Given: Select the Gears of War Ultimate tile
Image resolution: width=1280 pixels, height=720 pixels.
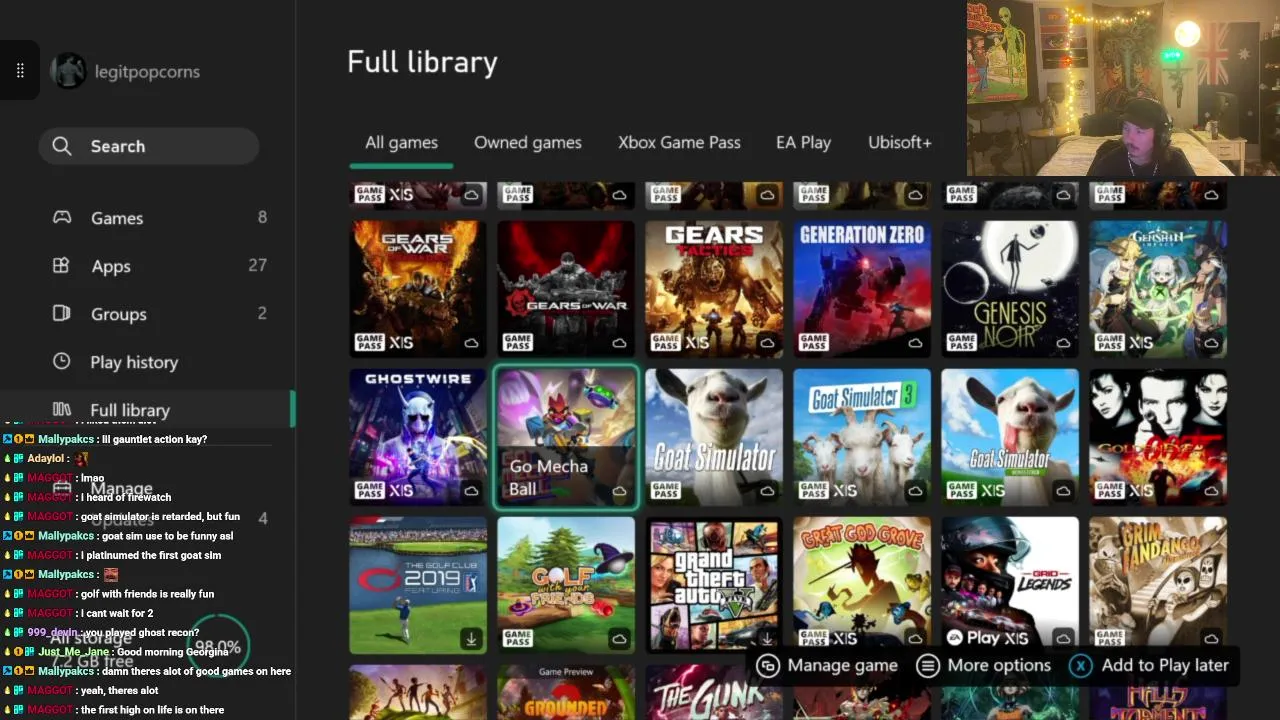Looking at the screenshot, I should (x=418, y=288).
